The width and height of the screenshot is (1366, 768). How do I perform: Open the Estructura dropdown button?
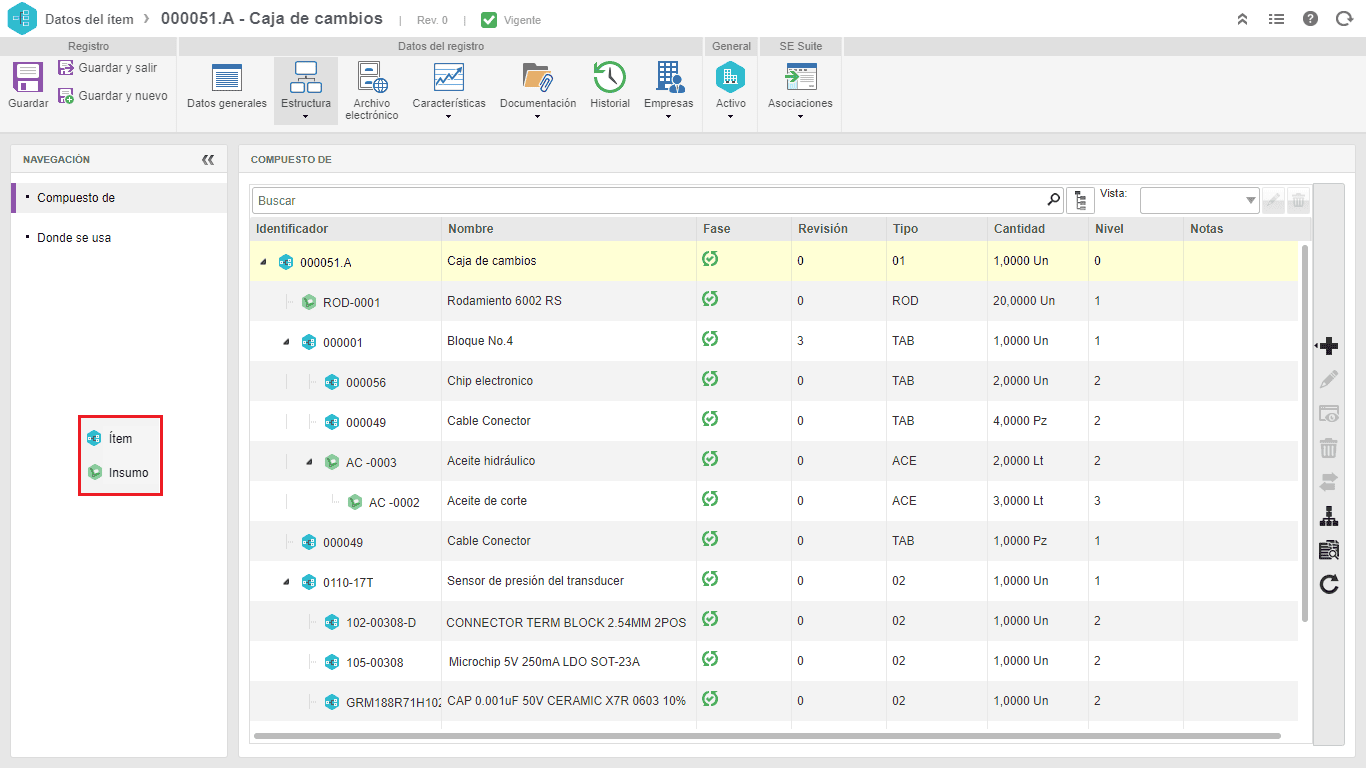pos(306,90)
